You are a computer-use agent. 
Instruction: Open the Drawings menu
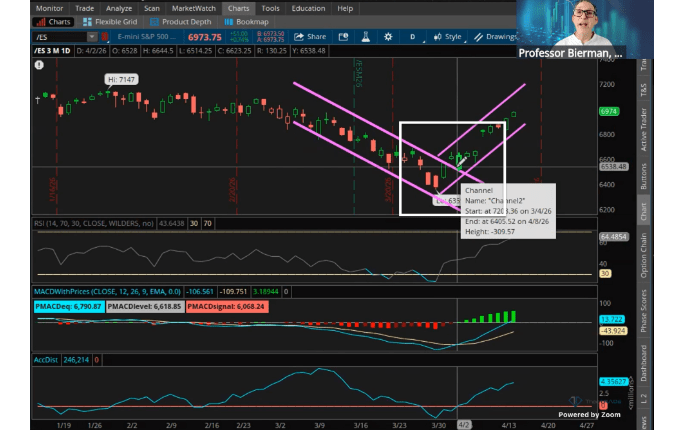tap(495, 37)
